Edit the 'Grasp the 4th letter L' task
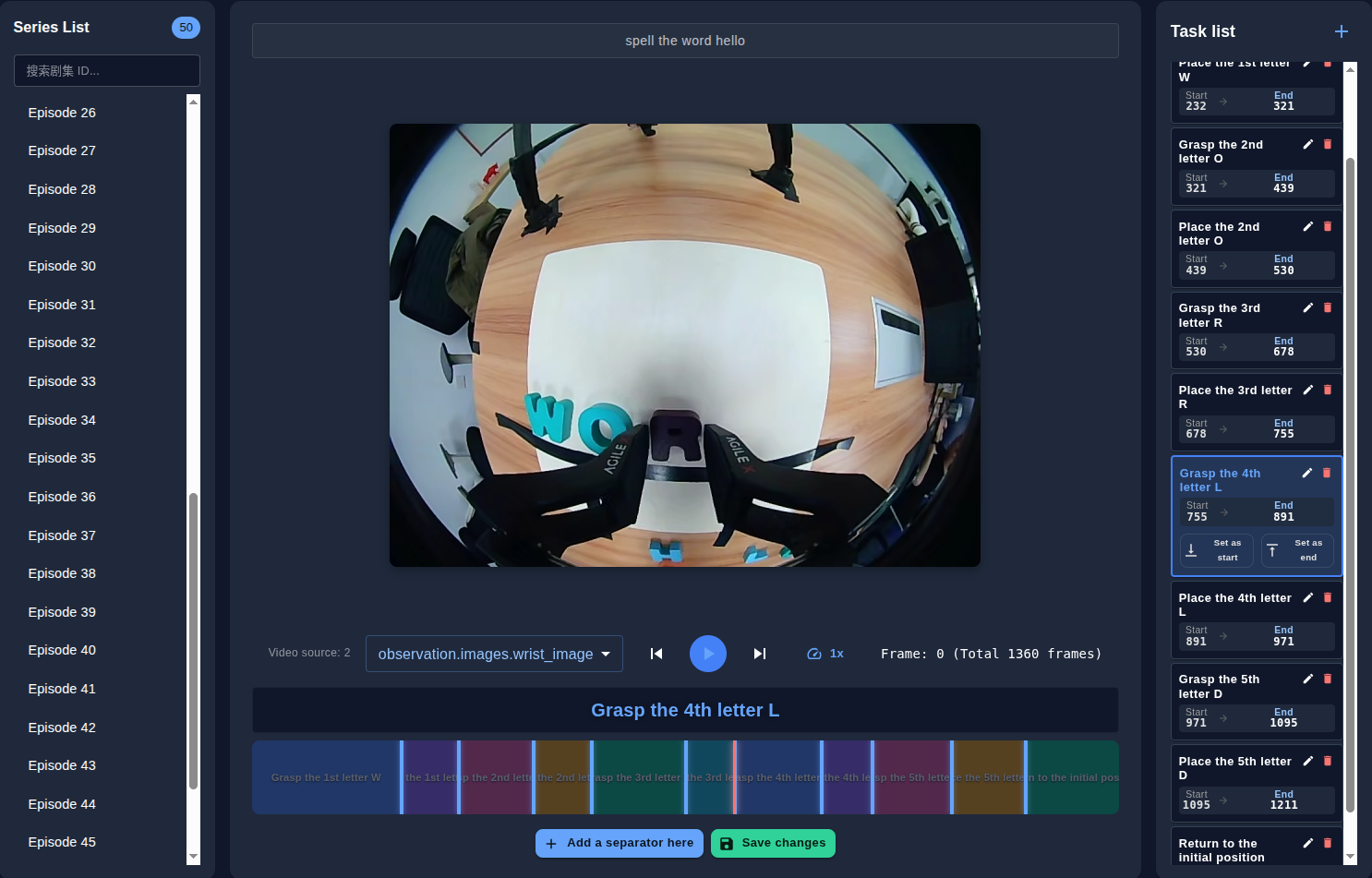This screenshot has width=1372, height=878. (x=1307, y=473)
